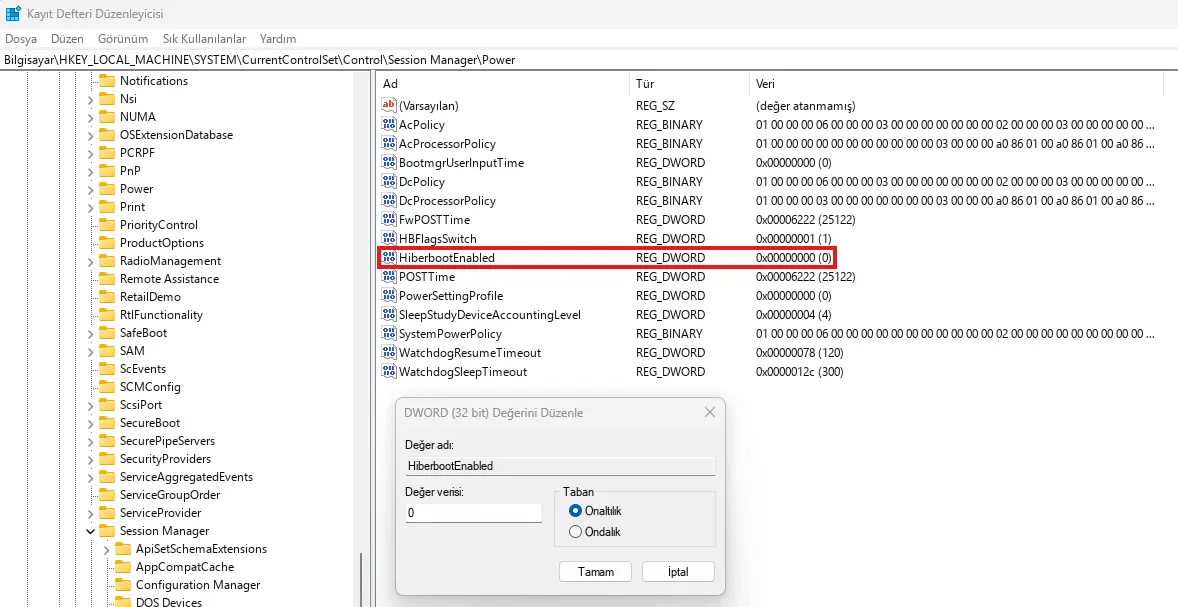Viewport: 1178px width, 607px height.
Task: Select the WatchdogResumeTimeout value icon
Action: (388, 352)
